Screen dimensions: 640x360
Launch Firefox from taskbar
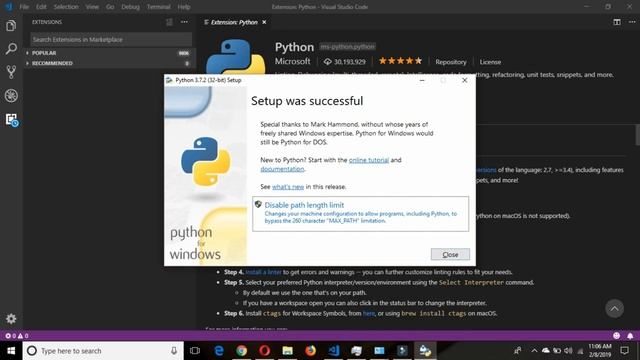pos(311,351)
